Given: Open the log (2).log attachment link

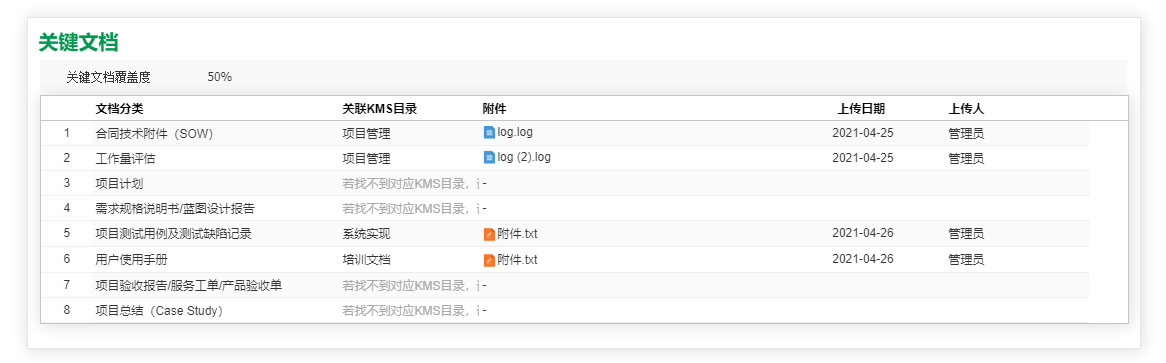Looking at the screenshot, I should [x=524, y=158].
